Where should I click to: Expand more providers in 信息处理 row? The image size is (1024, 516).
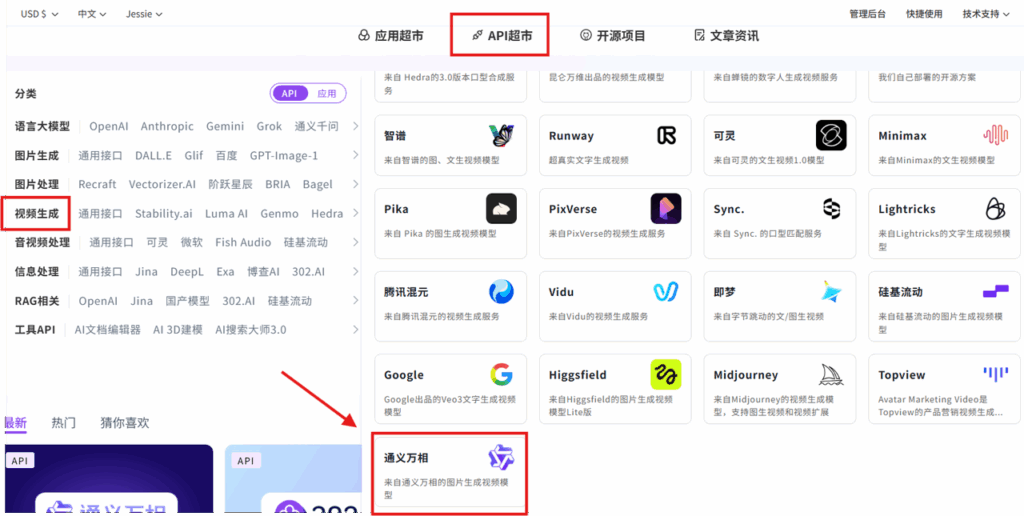[x=355, y=271]
